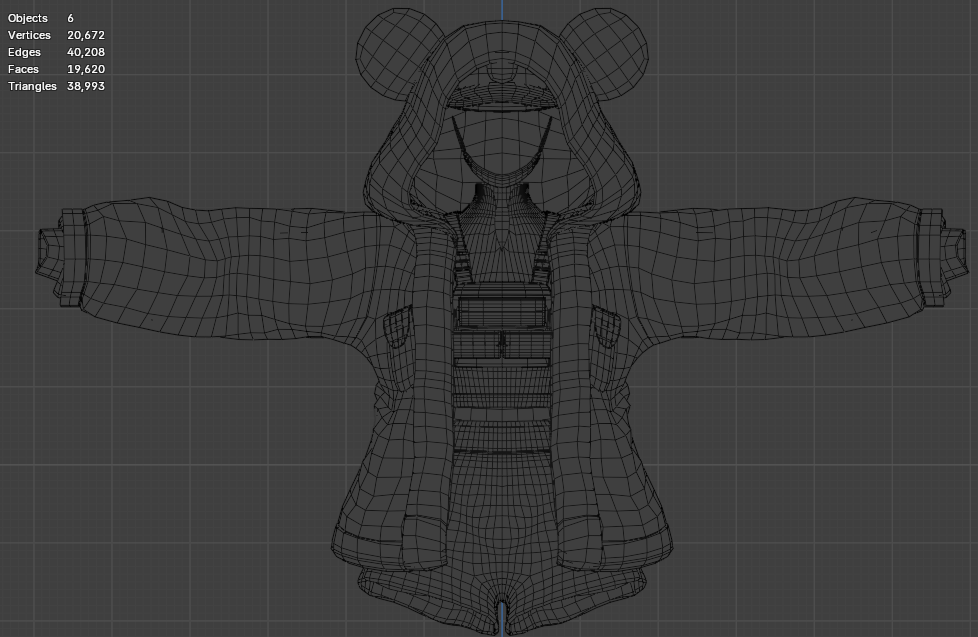
Task: Click the triangle count "38,993"
Action: click(85, 86)
